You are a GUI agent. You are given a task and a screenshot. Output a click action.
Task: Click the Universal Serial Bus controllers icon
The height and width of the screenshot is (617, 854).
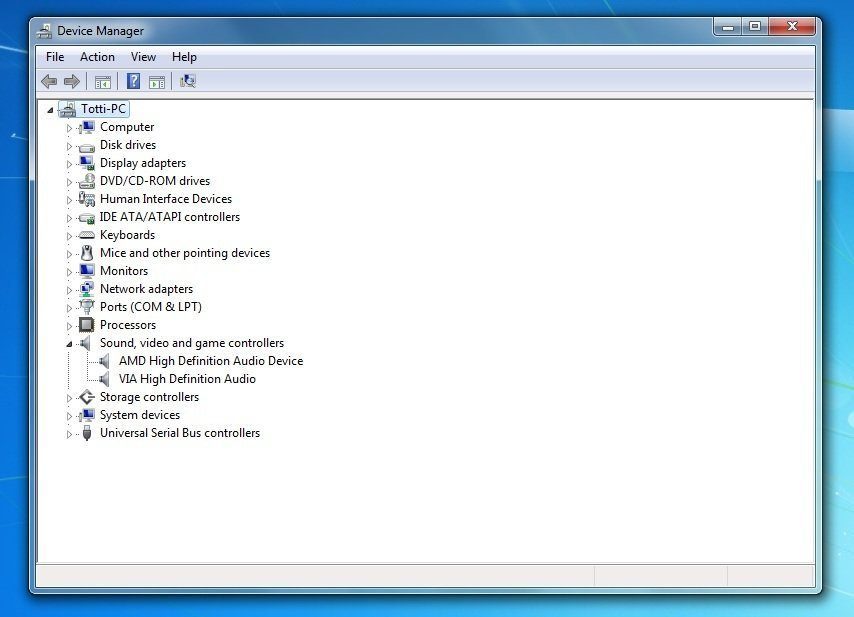[x=87, y=433]
